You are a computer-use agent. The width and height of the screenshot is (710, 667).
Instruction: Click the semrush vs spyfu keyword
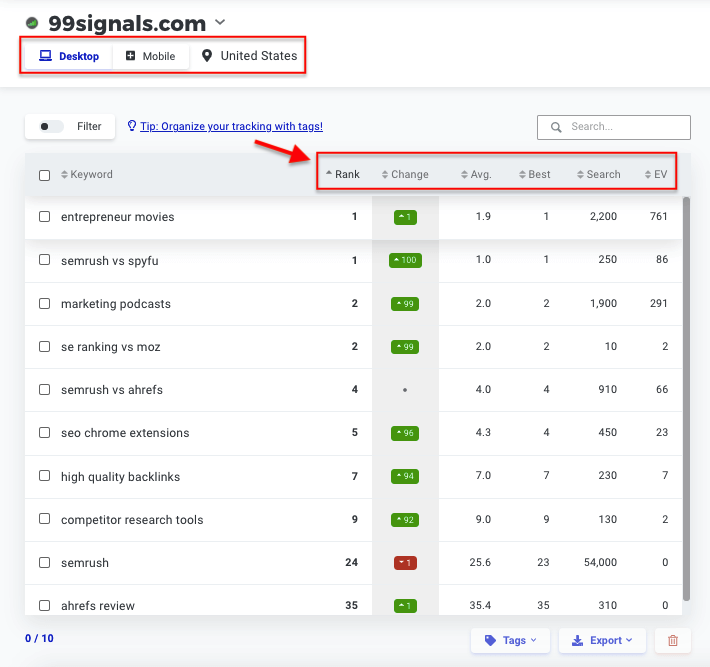pyautogui.click(x=110, y=261)
